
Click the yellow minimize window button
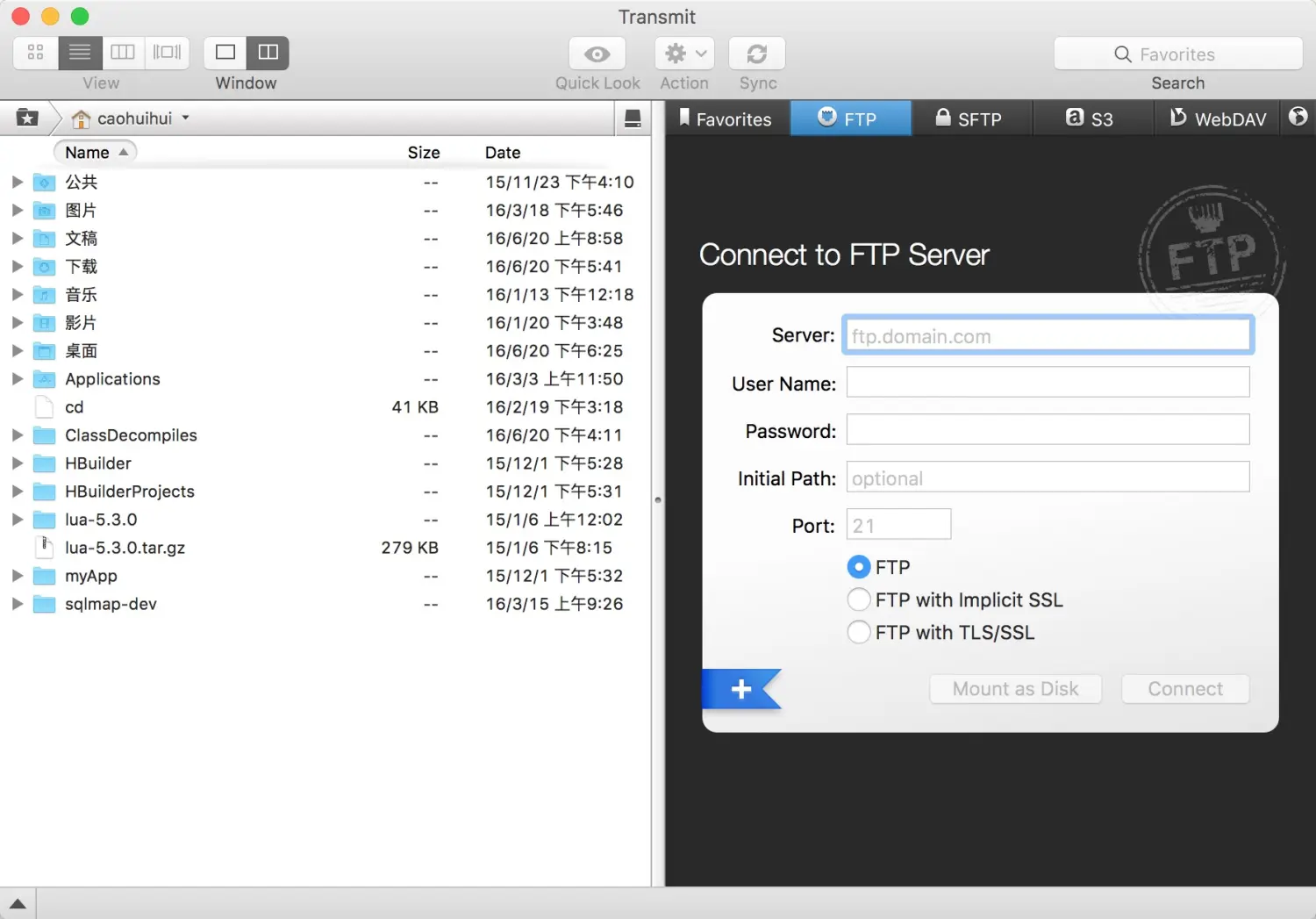pyautogui.click(x=50, y=16)
